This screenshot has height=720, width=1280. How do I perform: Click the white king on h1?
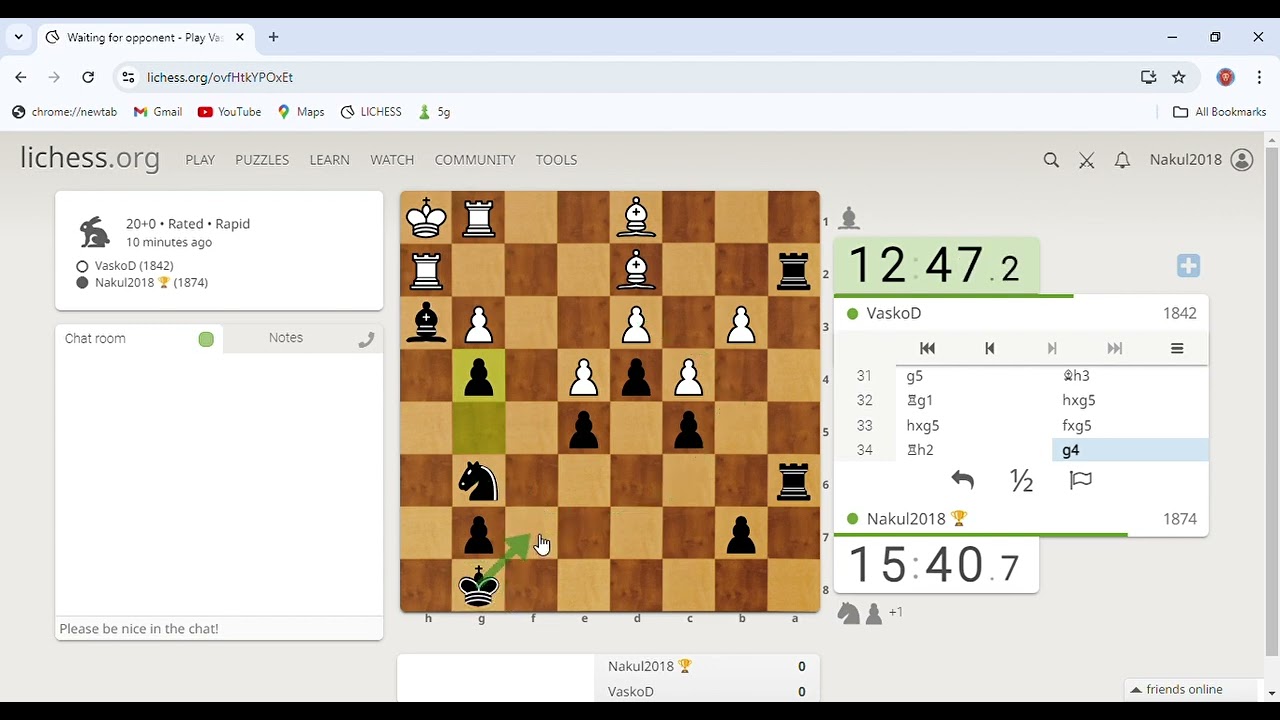(x=427, y=217)
